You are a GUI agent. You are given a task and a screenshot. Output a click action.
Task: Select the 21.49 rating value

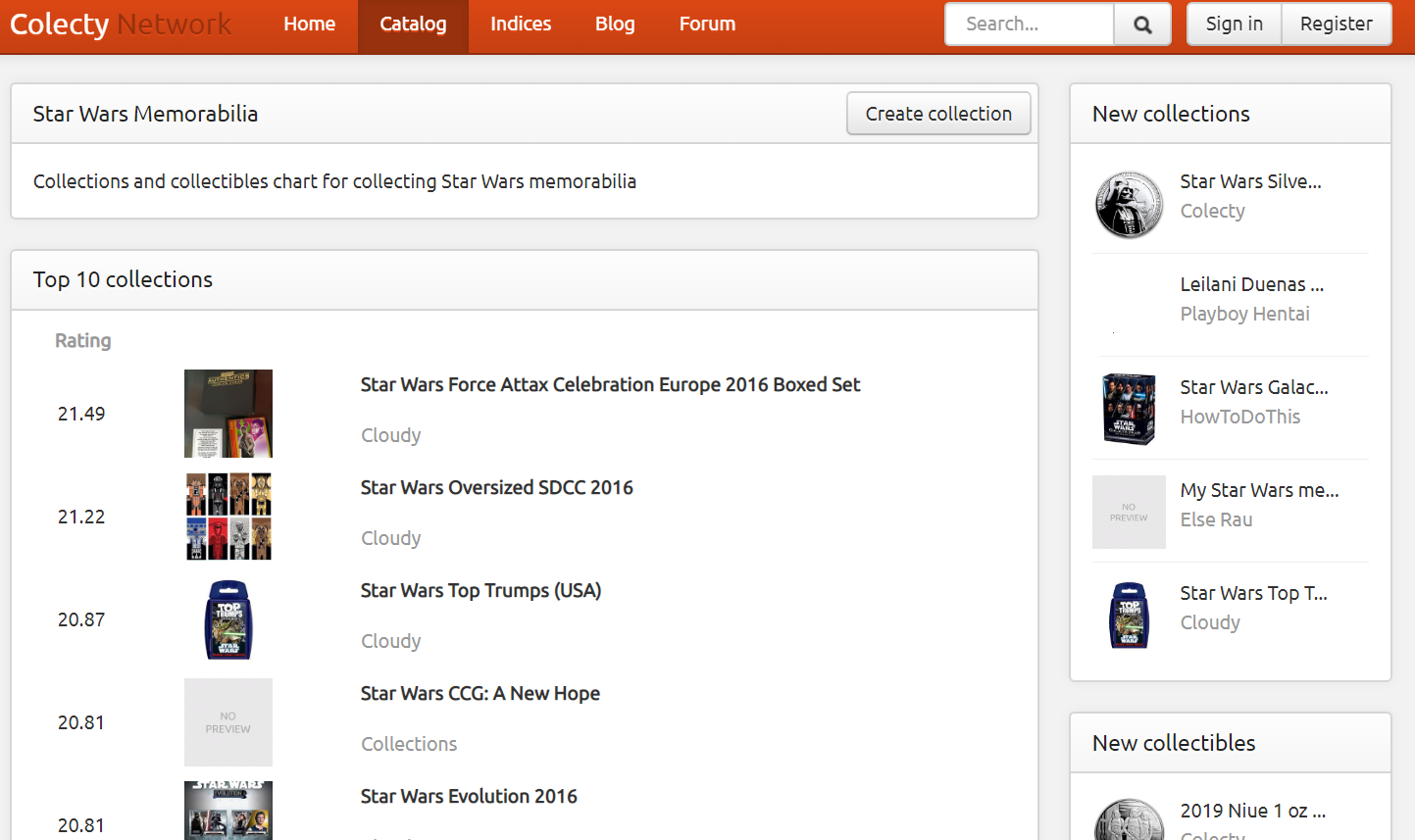80,414
